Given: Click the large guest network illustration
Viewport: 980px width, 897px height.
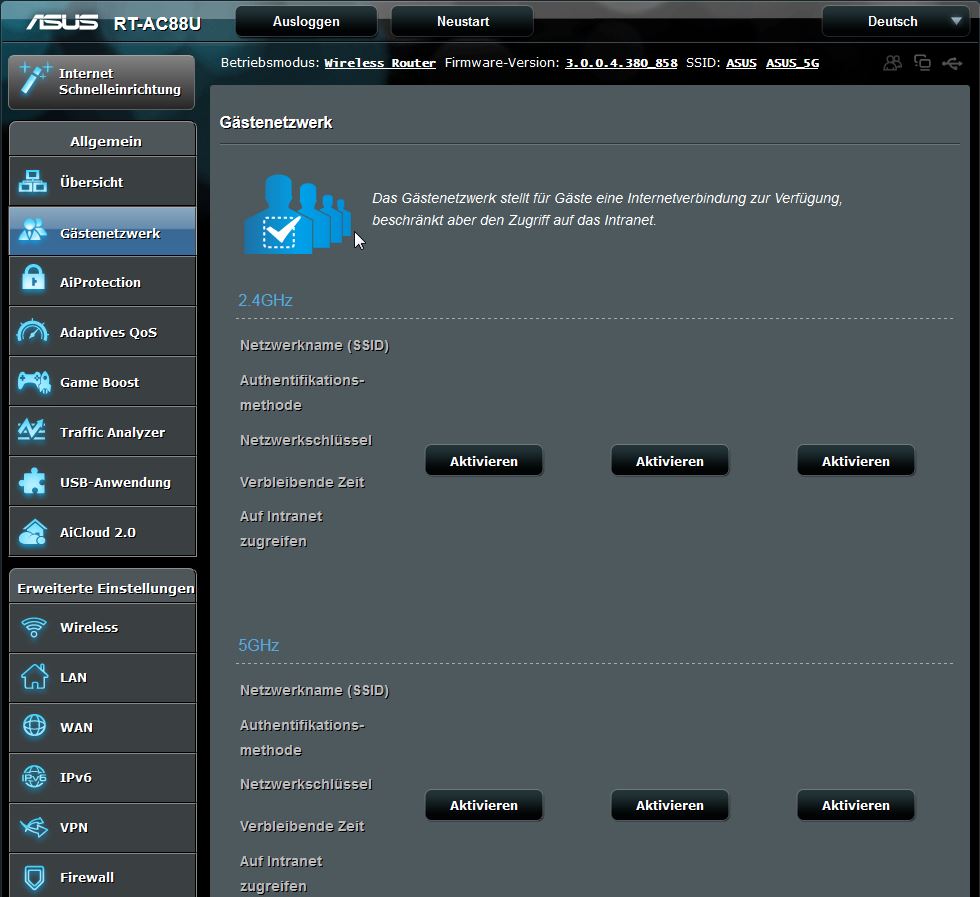Looking at the screenshot, I should click(x=297, y=214).
